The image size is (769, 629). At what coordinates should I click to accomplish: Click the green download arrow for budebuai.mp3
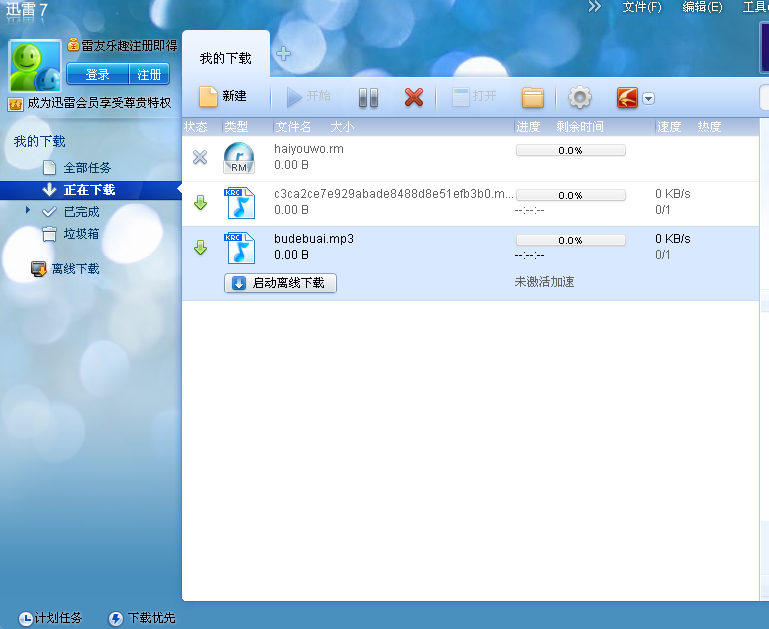click(200, 248)
